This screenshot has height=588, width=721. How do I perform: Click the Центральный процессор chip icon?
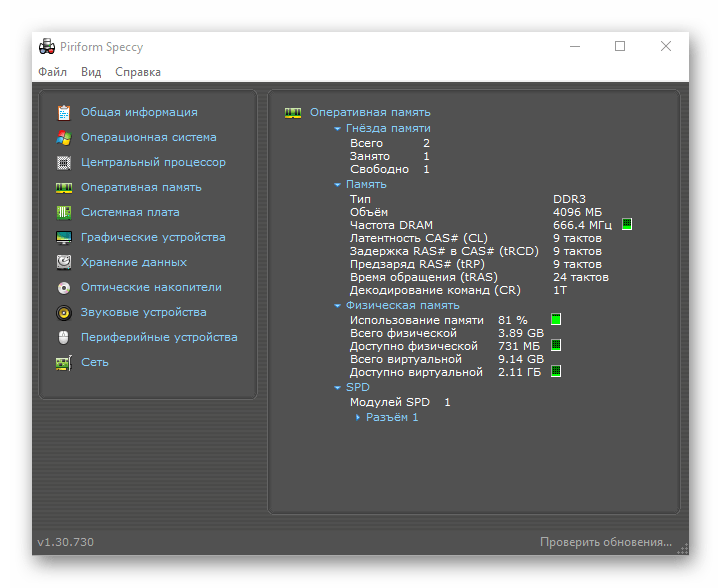(64, 162)
